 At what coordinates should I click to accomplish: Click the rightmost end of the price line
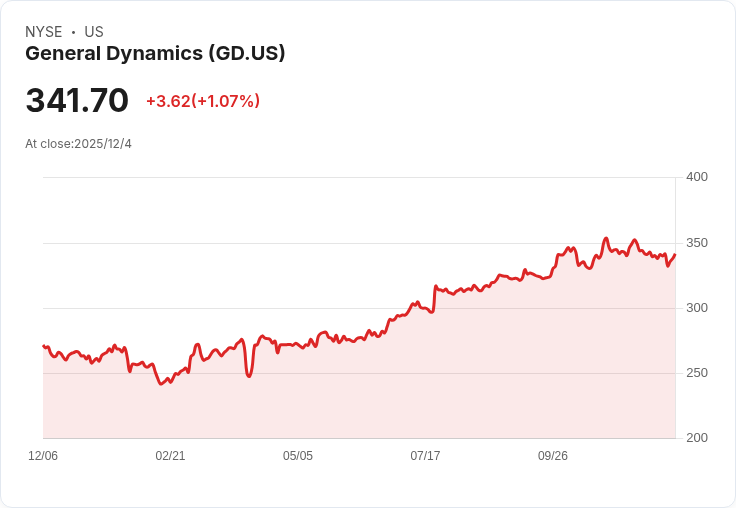pyautogui.click(x=675, y=255)
